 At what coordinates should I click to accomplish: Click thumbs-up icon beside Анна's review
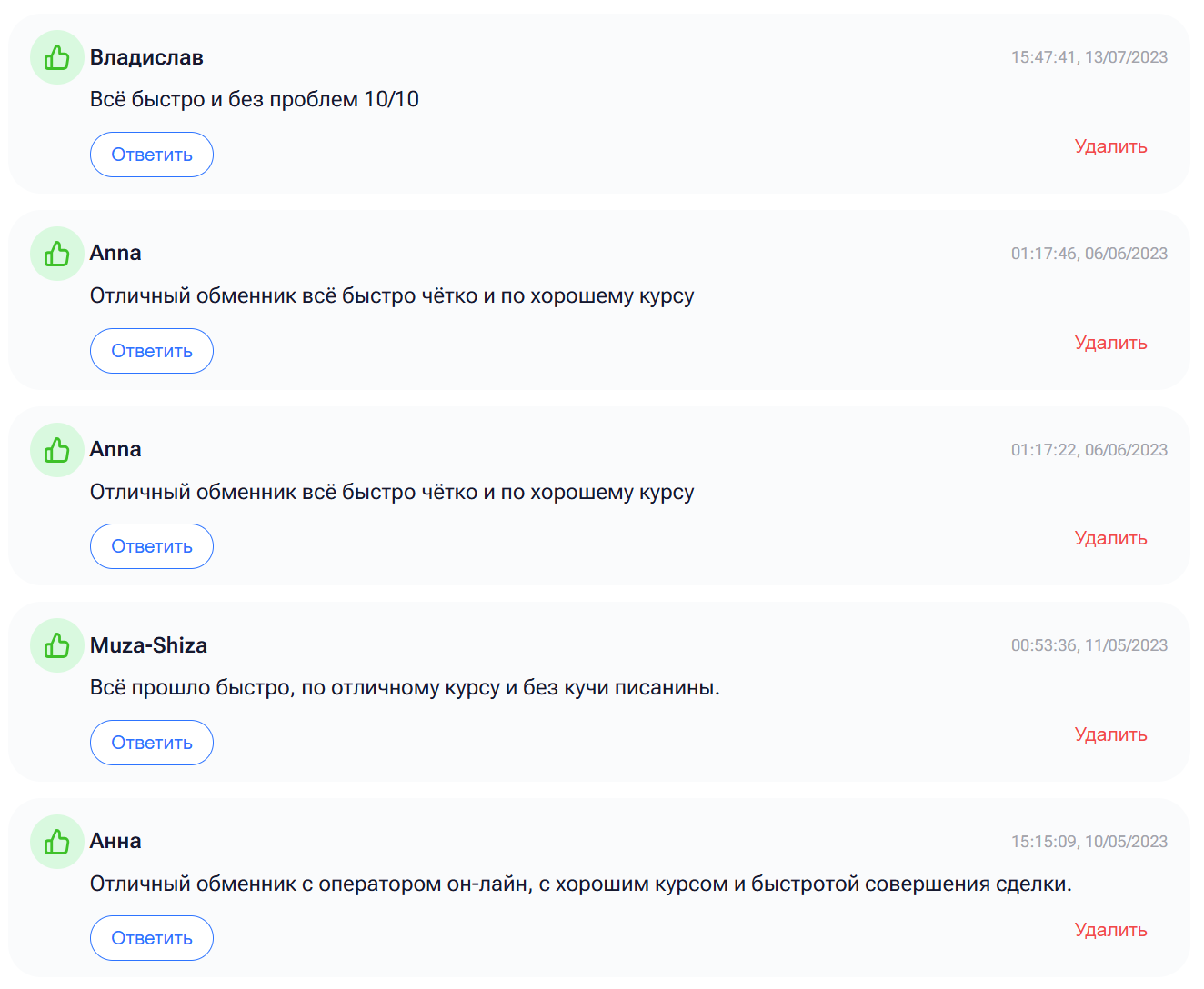(x=57, y=842)
